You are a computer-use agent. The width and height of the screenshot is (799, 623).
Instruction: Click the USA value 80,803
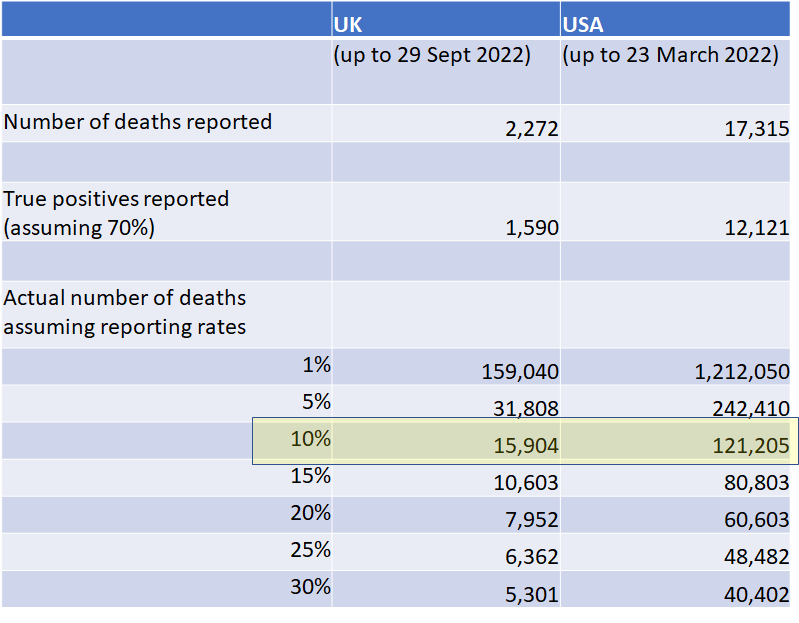pos(757,483)
